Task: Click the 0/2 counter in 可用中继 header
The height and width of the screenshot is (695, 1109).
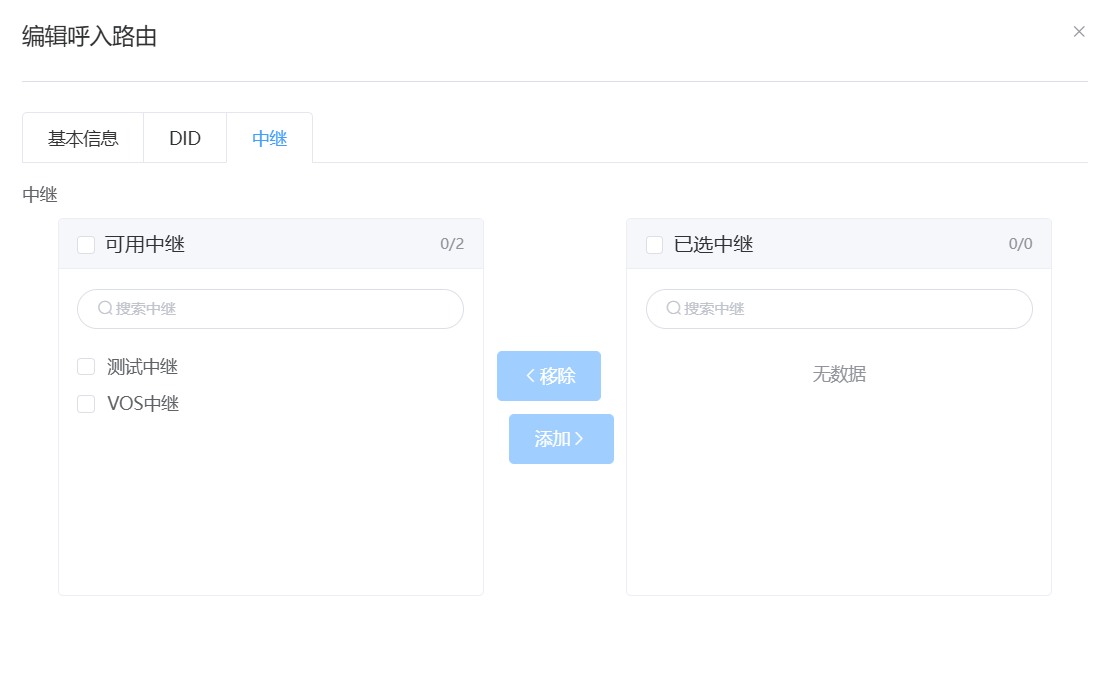Action: coord(451,244)
